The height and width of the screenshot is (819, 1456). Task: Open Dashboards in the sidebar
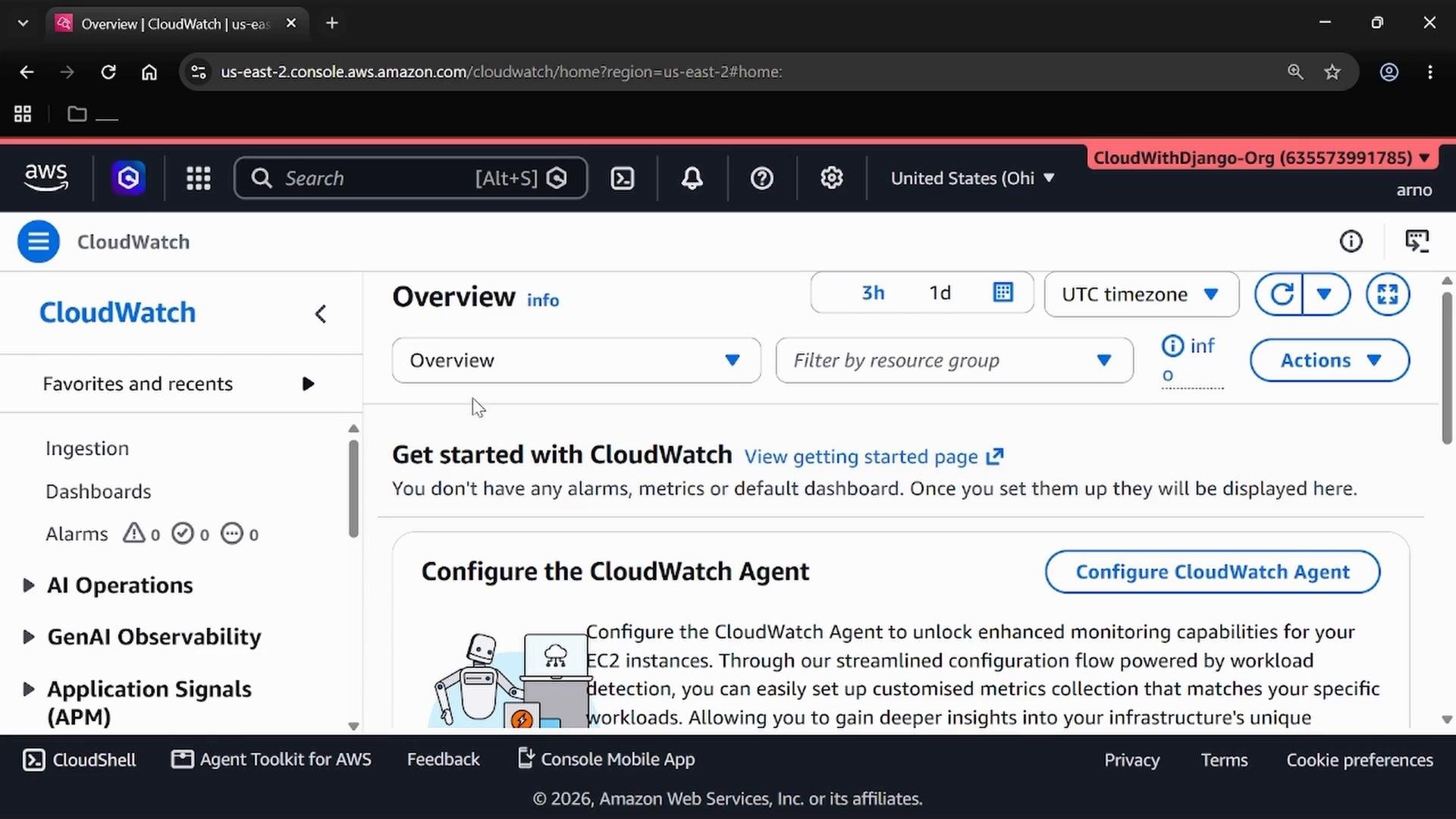99,491
